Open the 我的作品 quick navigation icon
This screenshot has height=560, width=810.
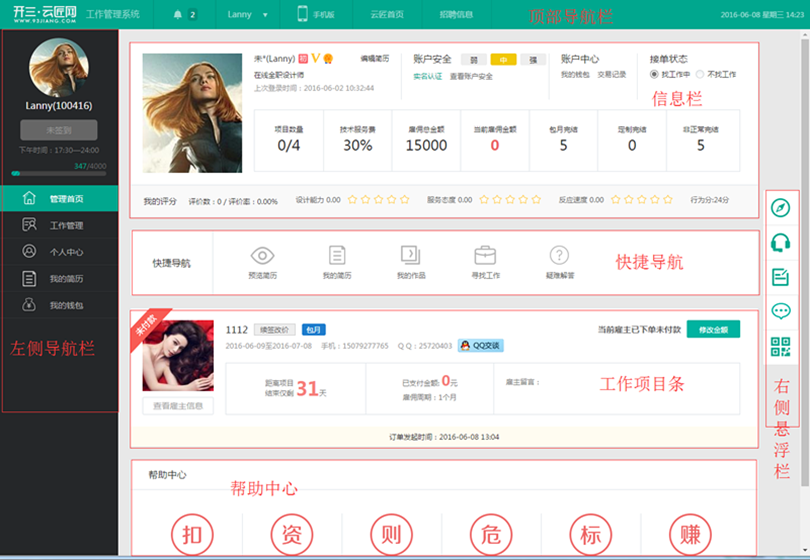(411, 255)
